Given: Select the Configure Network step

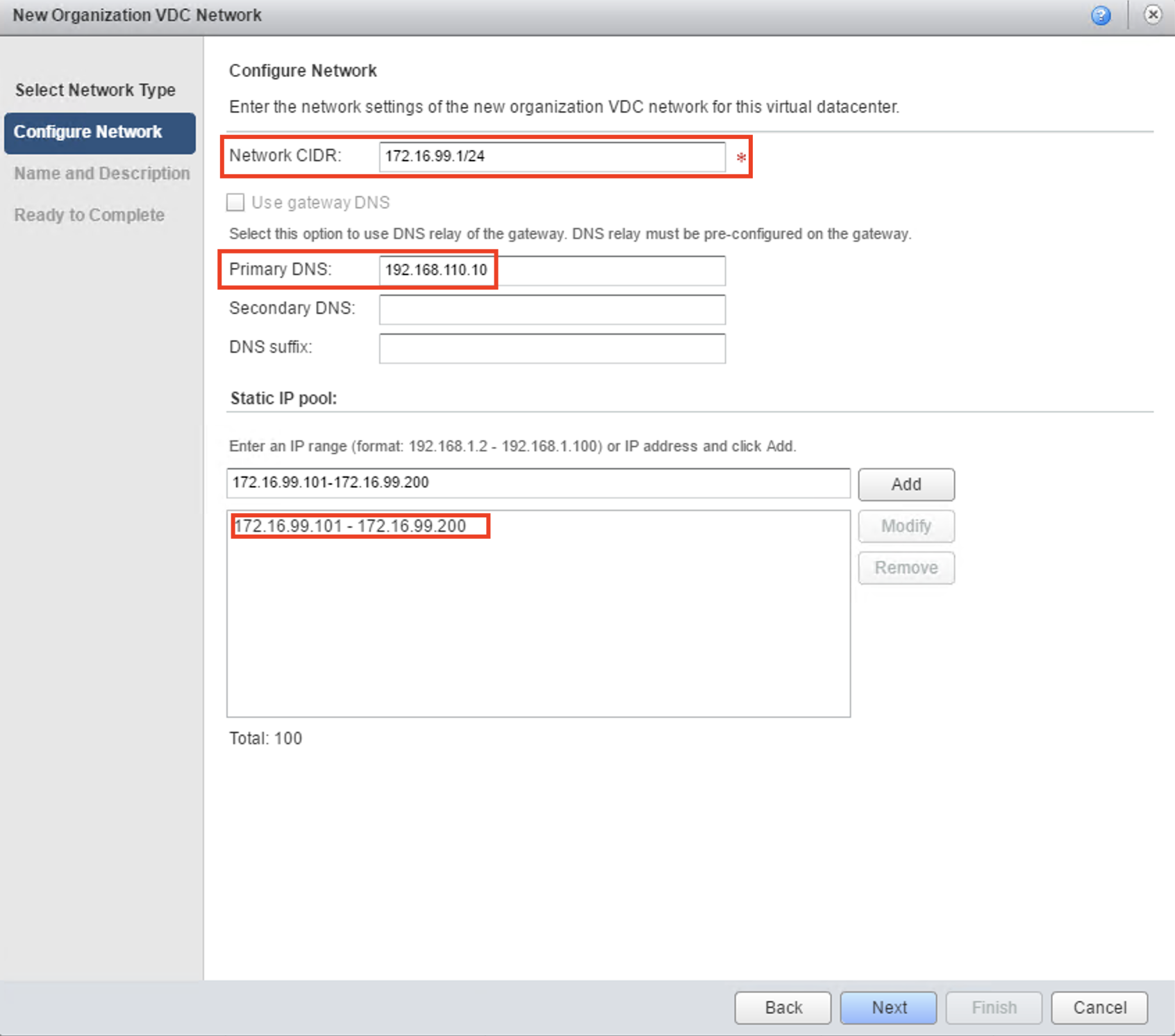Looking at the screenshot, I should [x=99, y=133].
